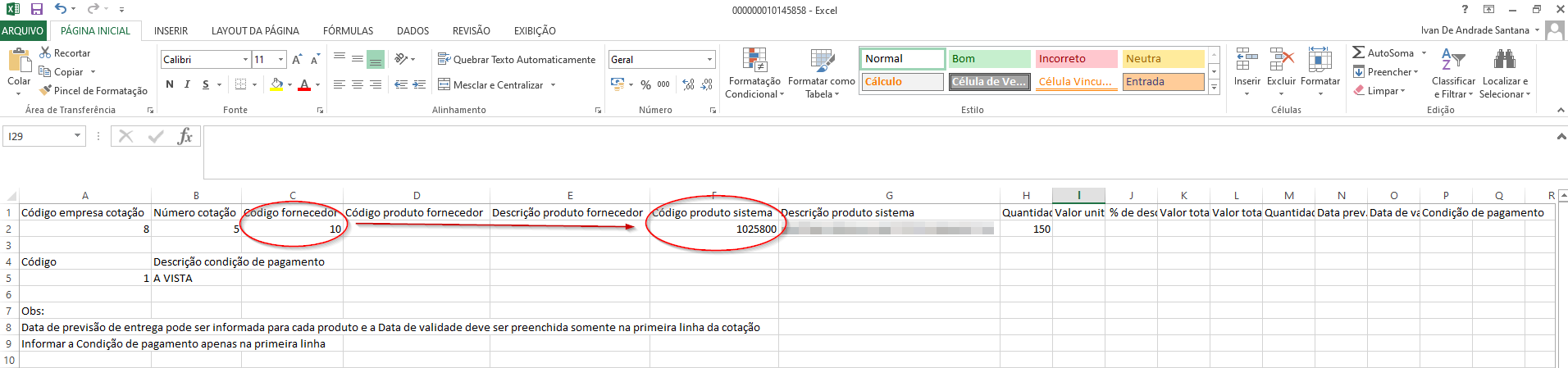This screenshot has width=1568, height=368.
Task: Click the Pincel de Formatação brush icon
Action: [46, 91]
